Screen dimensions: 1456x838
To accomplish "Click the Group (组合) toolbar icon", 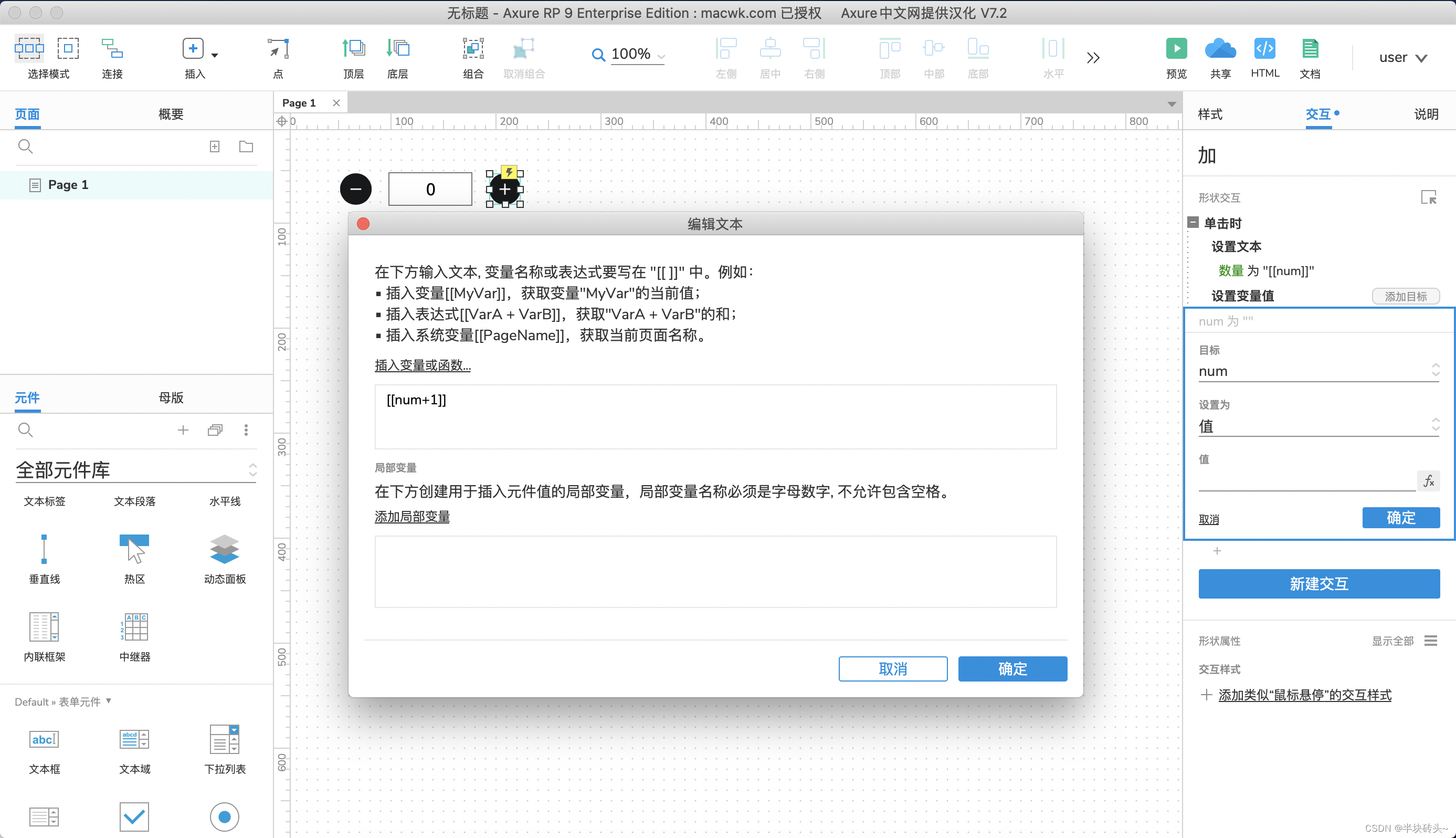I will pos(473,49).
